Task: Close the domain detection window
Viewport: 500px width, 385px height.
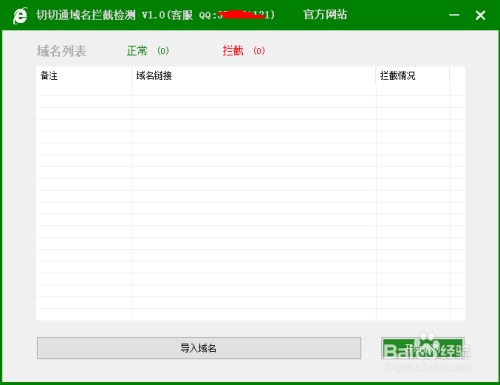Action: click(480, 15)
